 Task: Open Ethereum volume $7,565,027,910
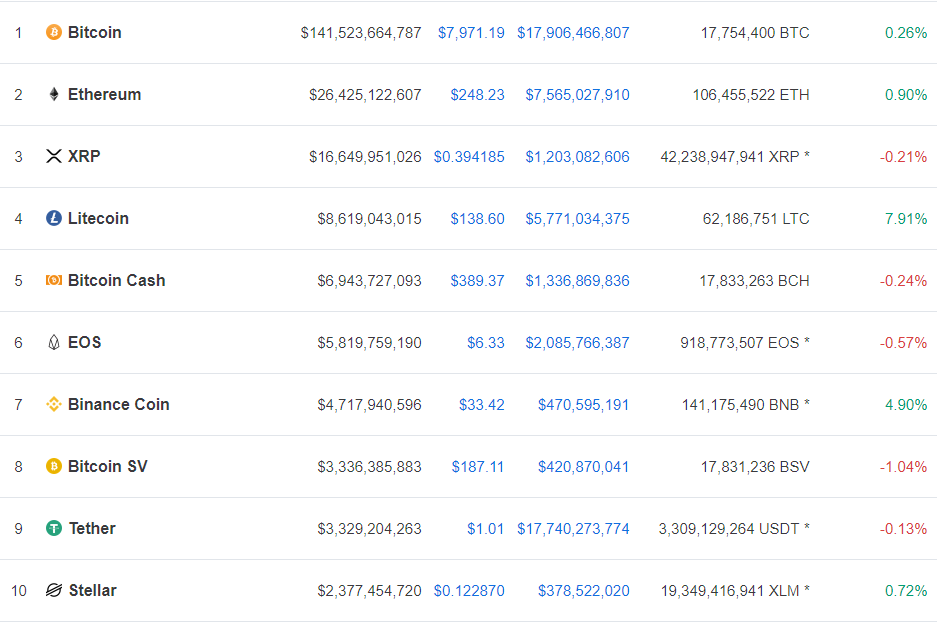(577, 95)
